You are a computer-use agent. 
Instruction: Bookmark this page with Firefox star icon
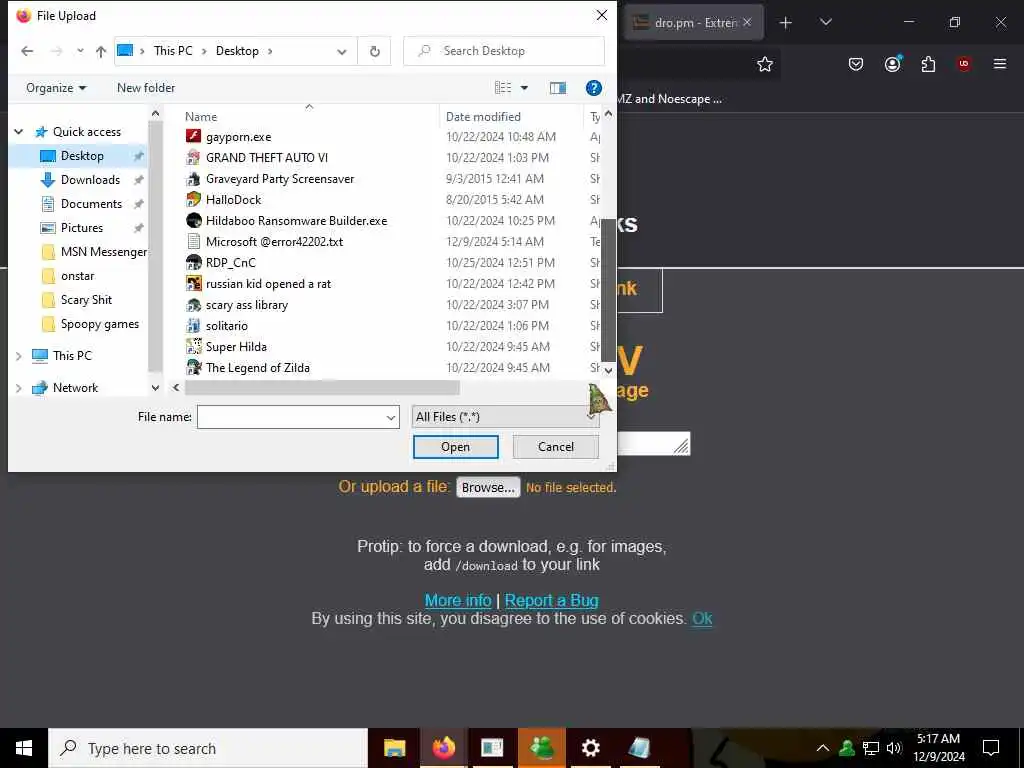[x=765, y=64]
